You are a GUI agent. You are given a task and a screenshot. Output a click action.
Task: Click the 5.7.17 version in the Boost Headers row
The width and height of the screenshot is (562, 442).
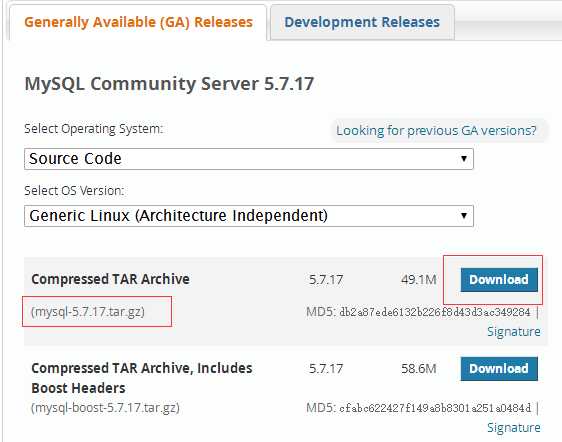point(326,369)
